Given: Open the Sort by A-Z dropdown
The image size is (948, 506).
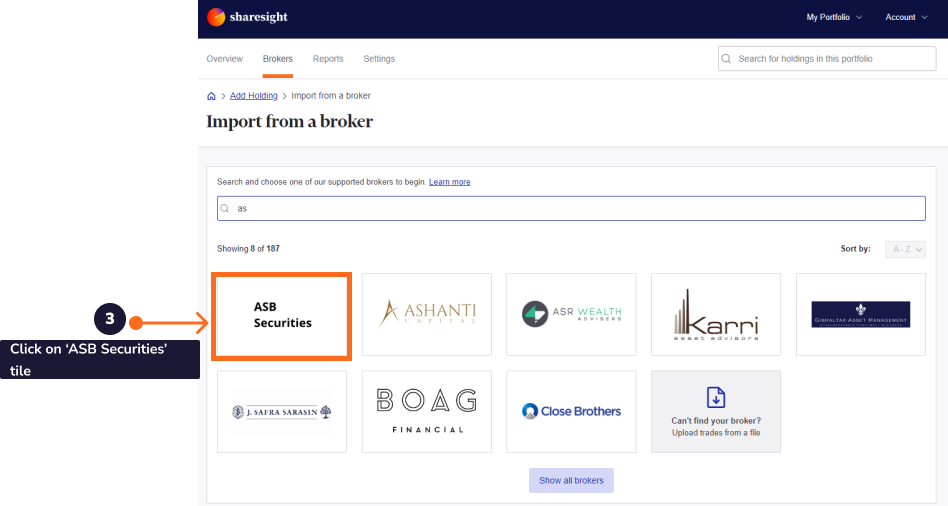Looking at the screenshot, I should pos(905,249).
